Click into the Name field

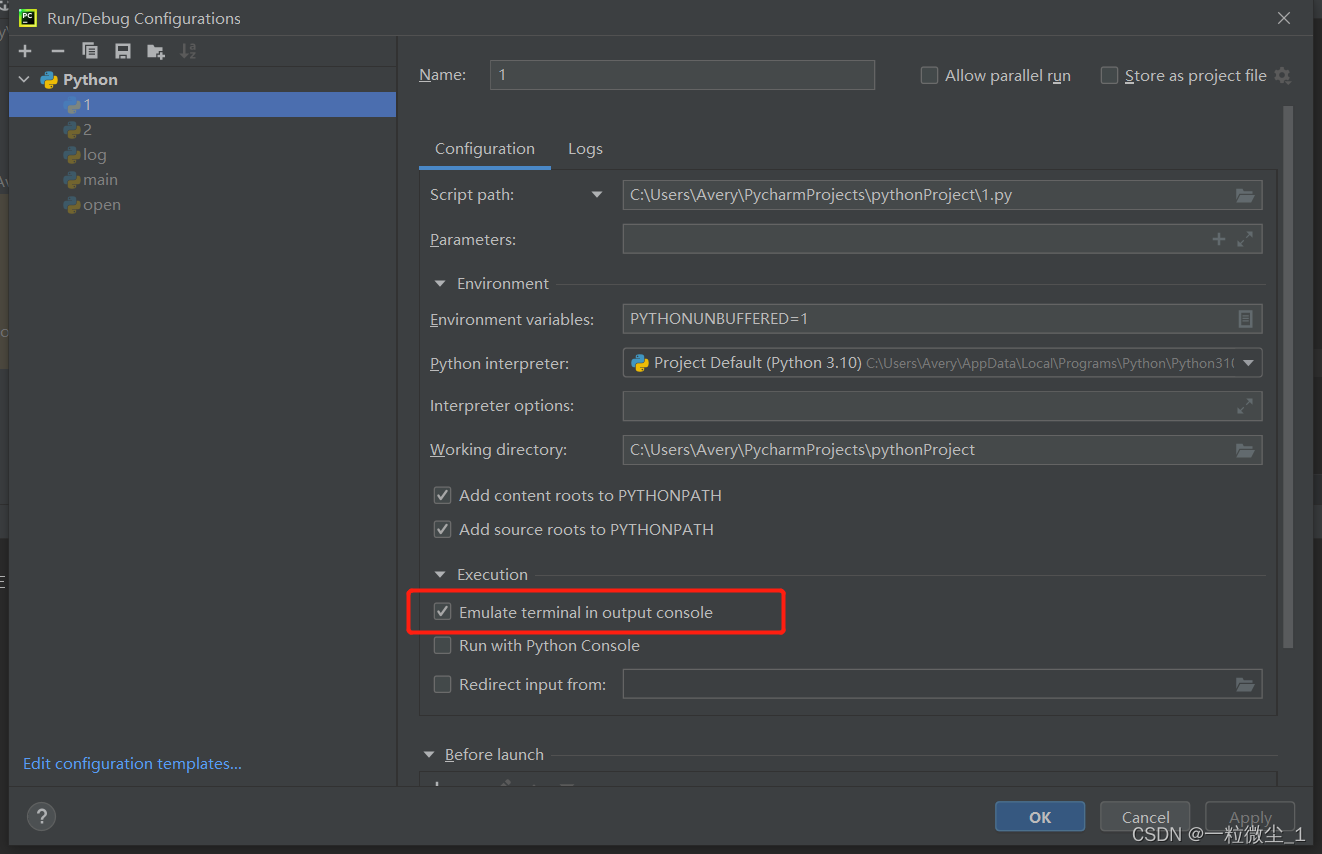682,75
